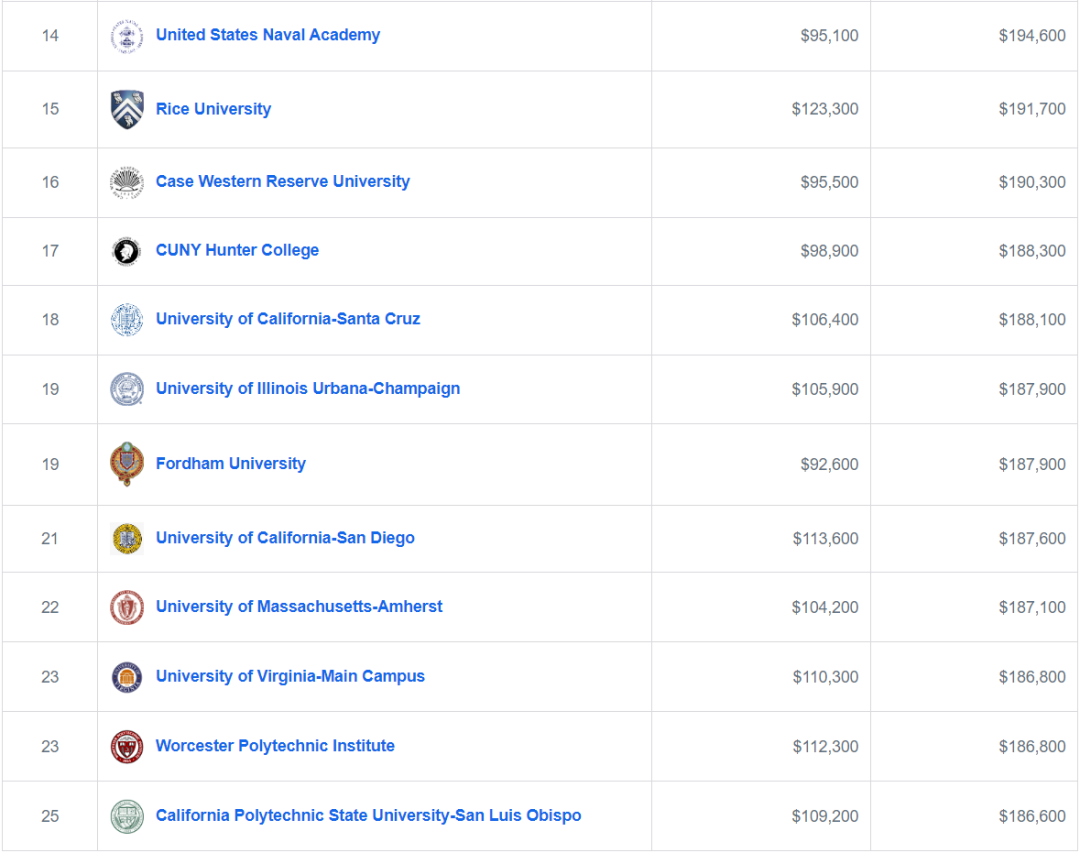Click the UC Santa Cruz seal icon
Screen dimensions: 1080x853
coord(127,320)
